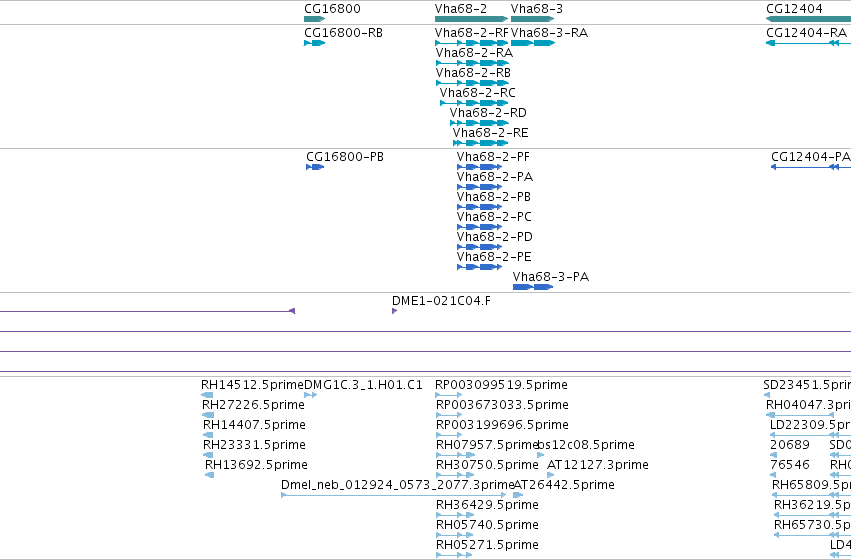Select the Vha68-2-RF transcript label
Image resolution: width=851 pixels, height=560 pixels.
pos(472,33)
